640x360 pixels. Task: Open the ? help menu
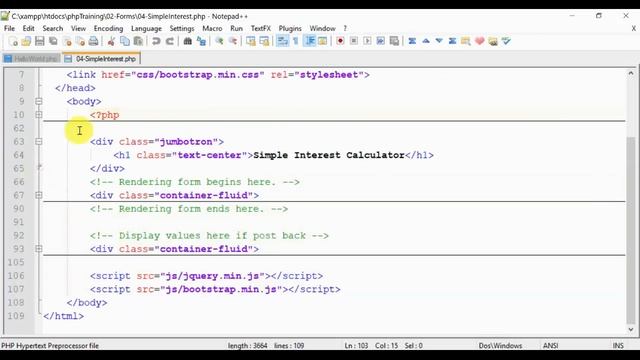[x=345, y=28]
